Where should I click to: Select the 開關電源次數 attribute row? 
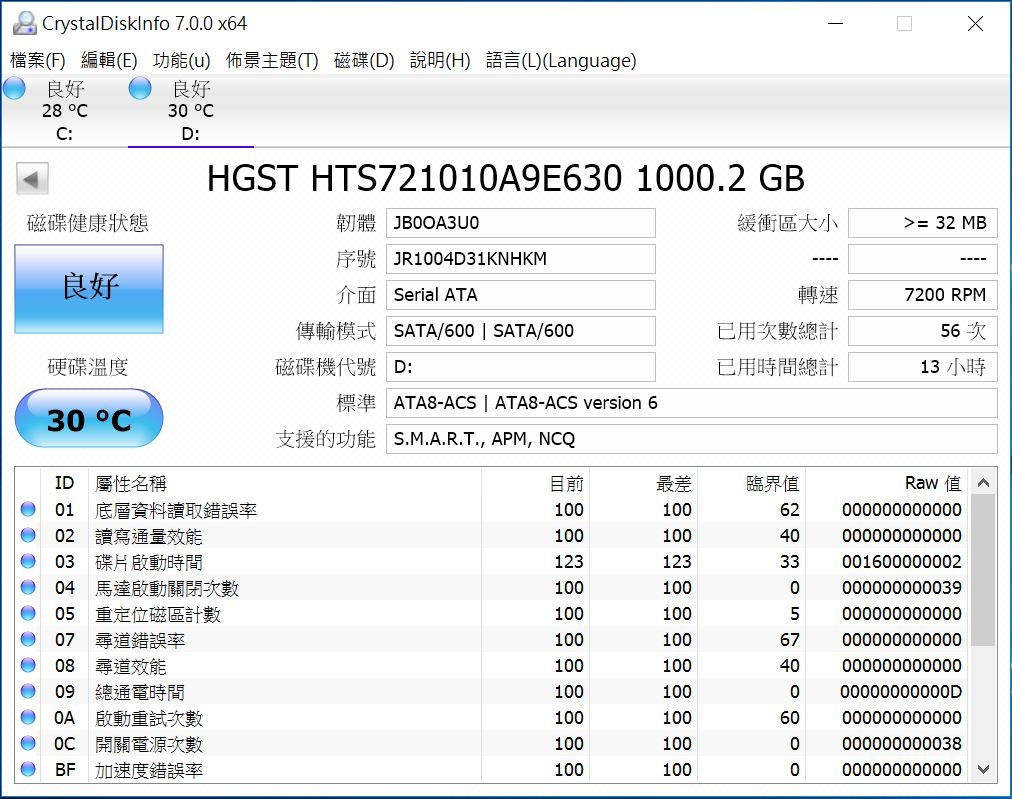491,743
